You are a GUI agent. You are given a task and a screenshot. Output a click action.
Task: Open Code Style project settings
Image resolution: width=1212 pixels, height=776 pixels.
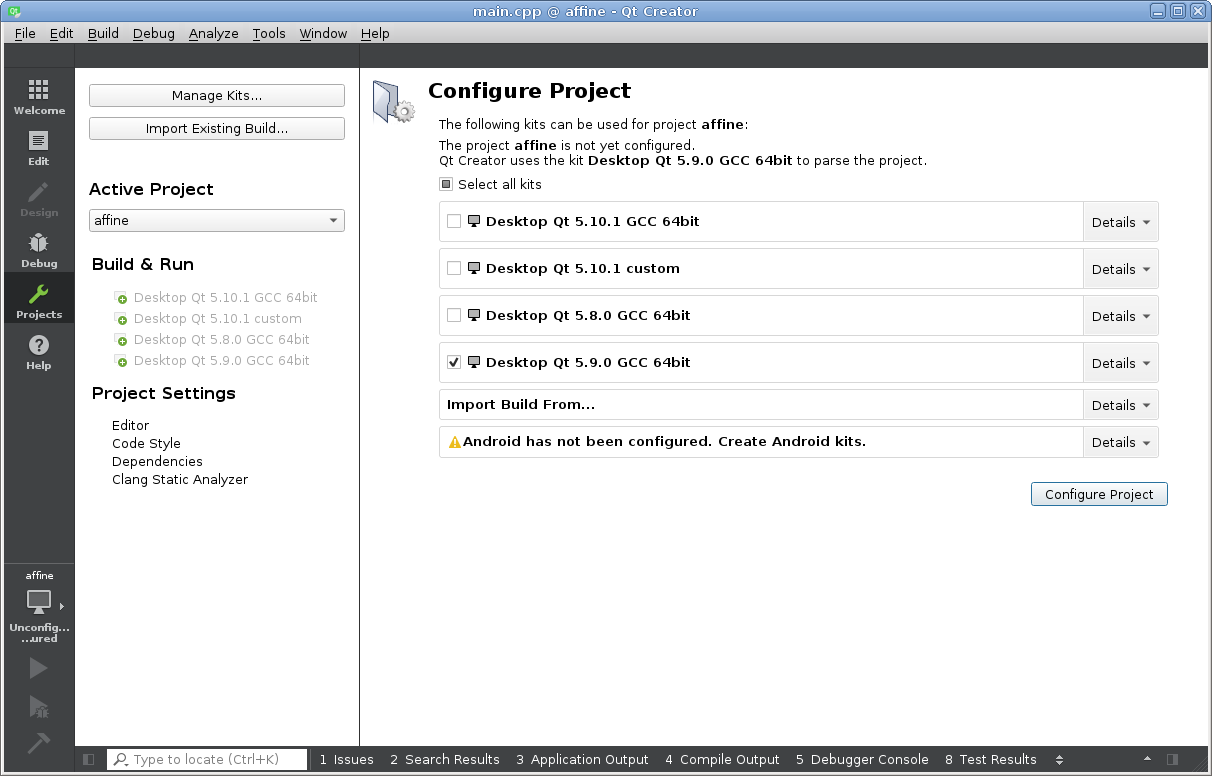click(x=146, y=444)
